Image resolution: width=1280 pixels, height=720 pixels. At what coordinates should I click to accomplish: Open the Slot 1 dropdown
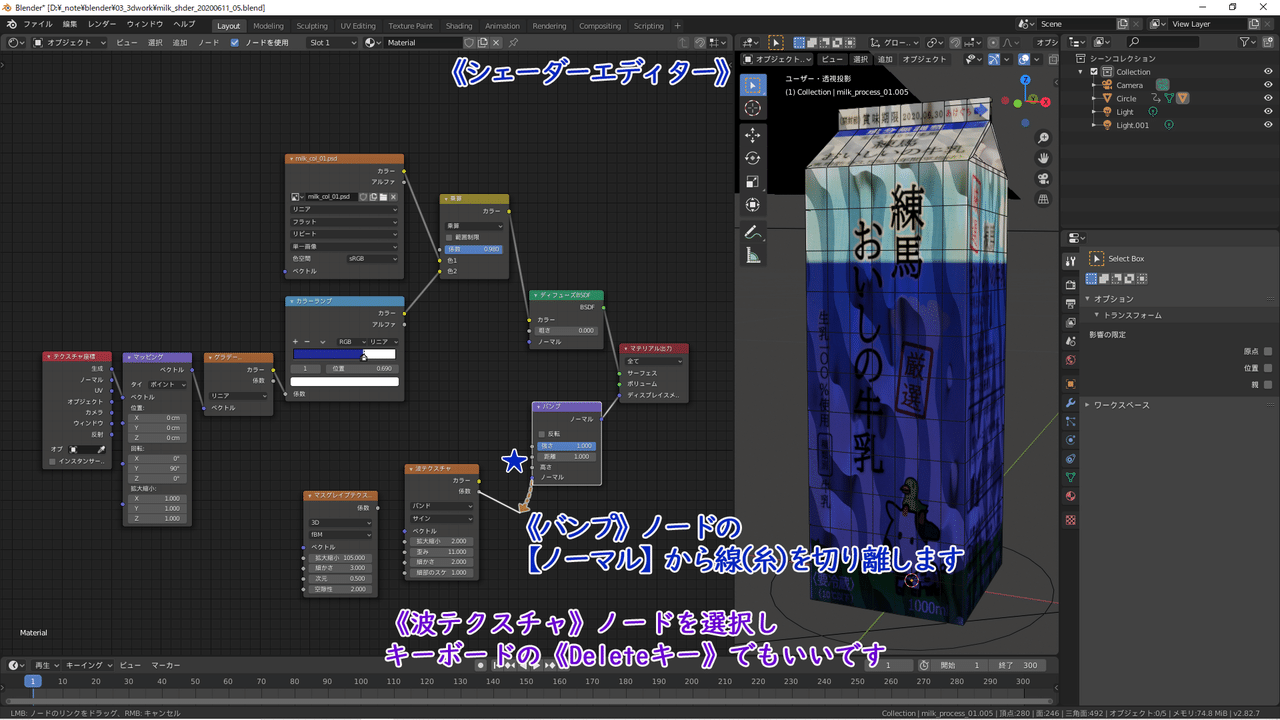[331, 42]
